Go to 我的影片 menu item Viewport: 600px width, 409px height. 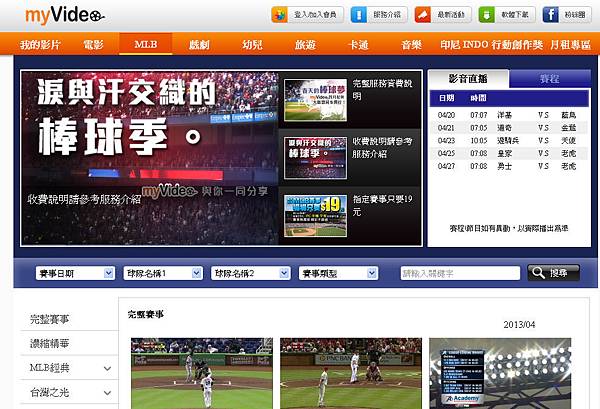pyautogui.click(x=40, y=44)
